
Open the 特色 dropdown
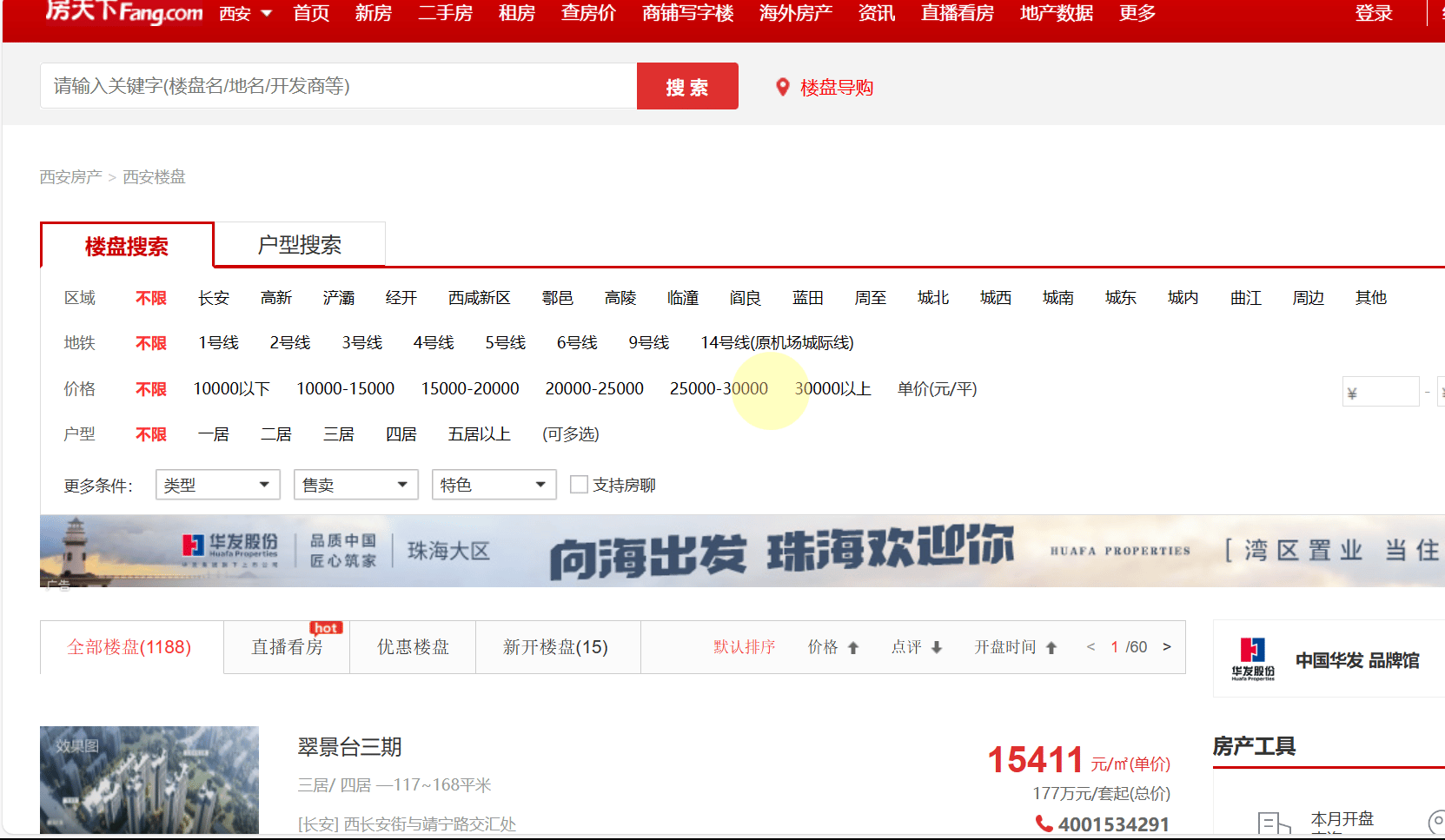coord(494,485)
